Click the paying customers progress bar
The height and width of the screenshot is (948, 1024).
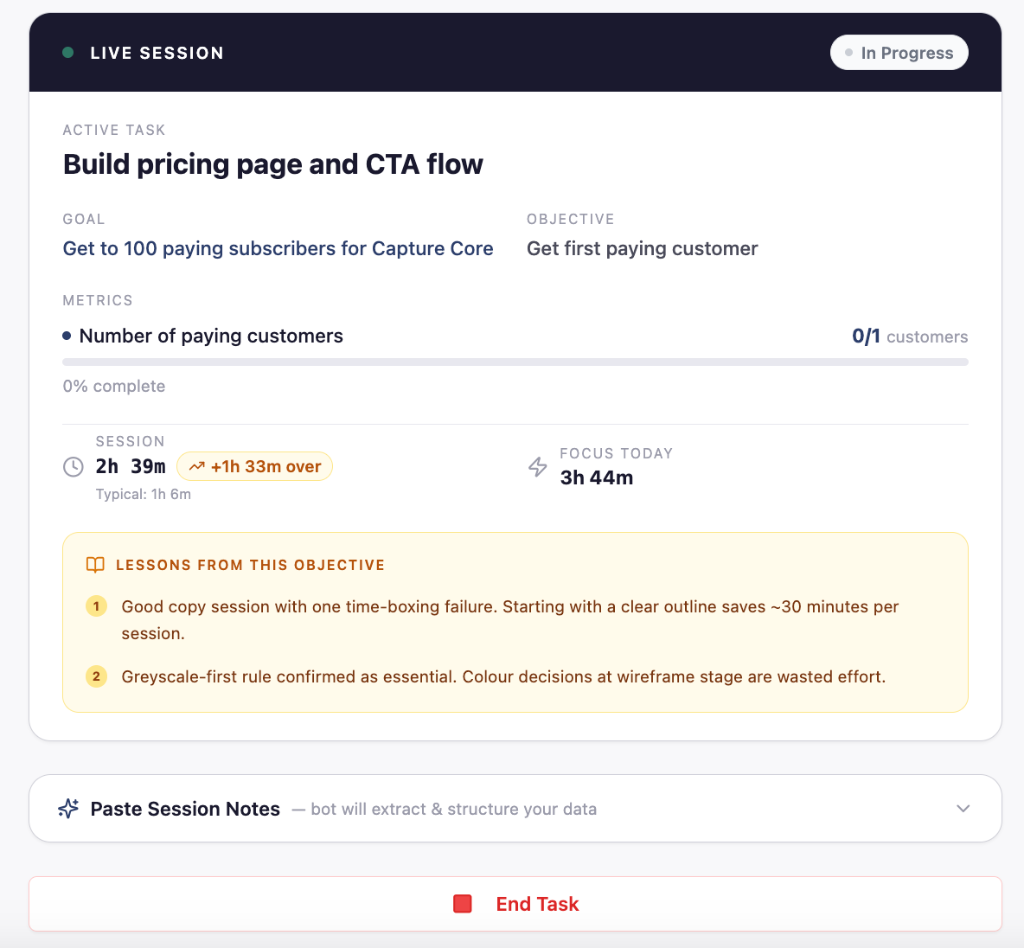[x=515, y=362]
